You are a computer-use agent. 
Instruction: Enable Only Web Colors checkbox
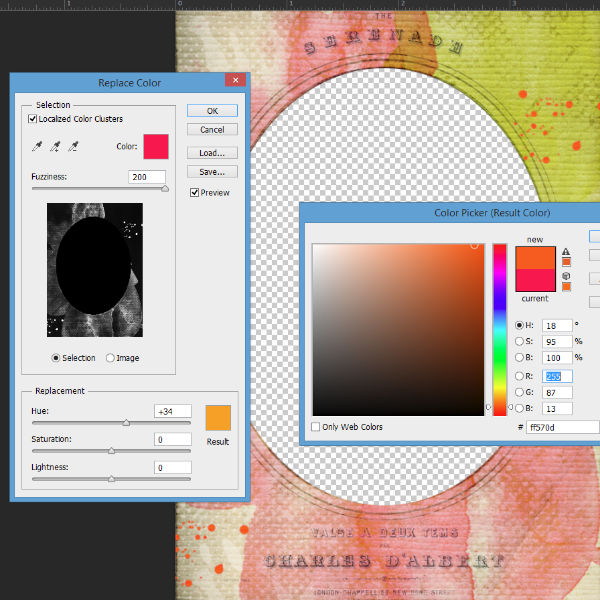pos(316,427)
